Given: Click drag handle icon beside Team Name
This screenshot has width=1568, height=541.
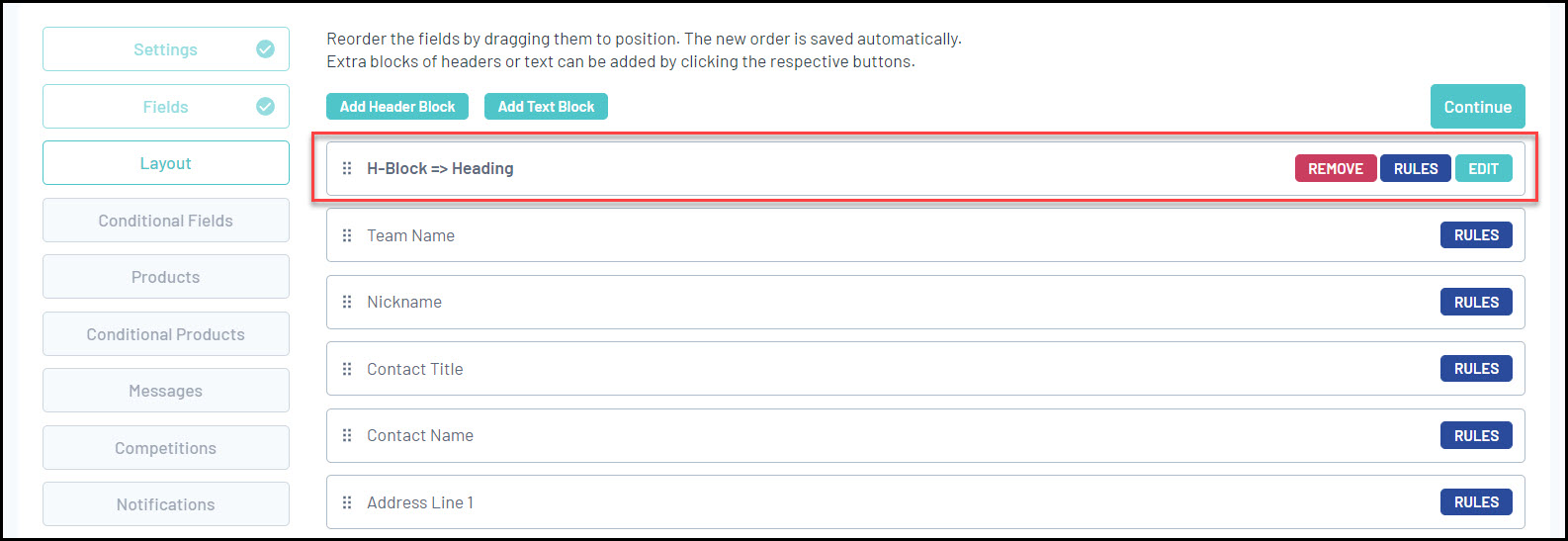Looking at the screenshot, I should tap(347, 235).
